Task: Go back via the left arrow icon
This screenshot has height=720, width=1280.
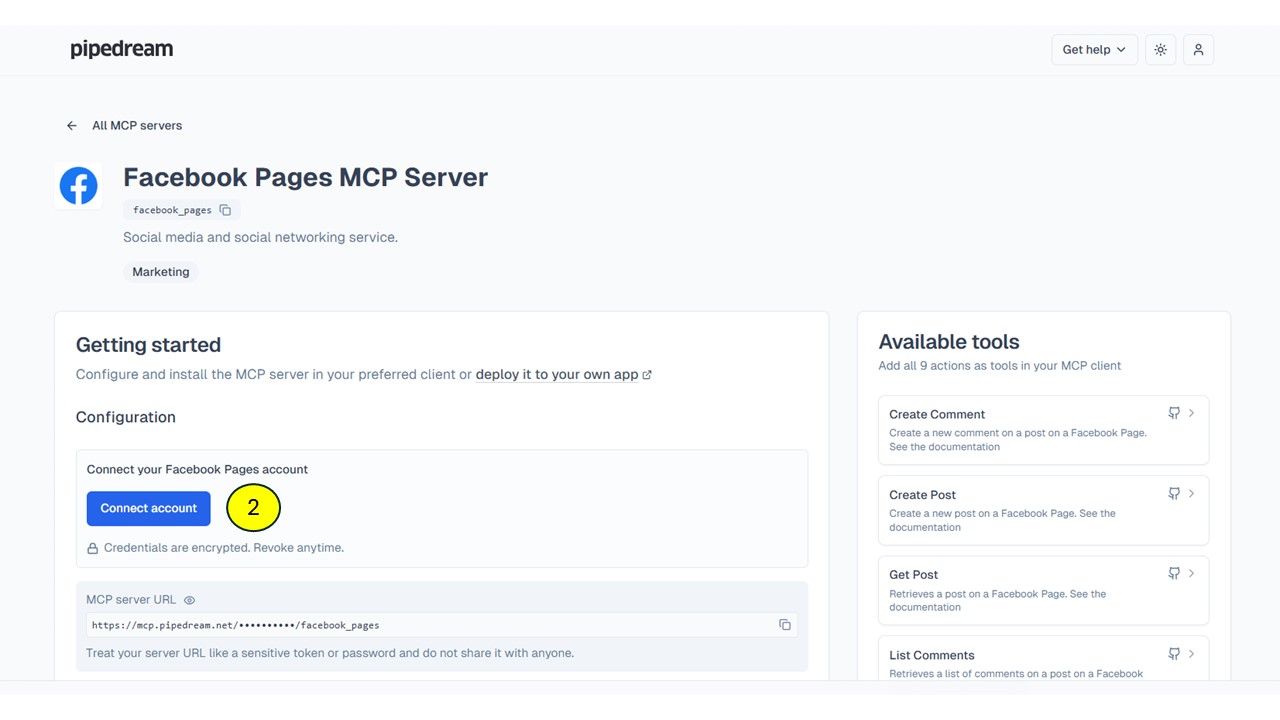Action: coord(72,126)
